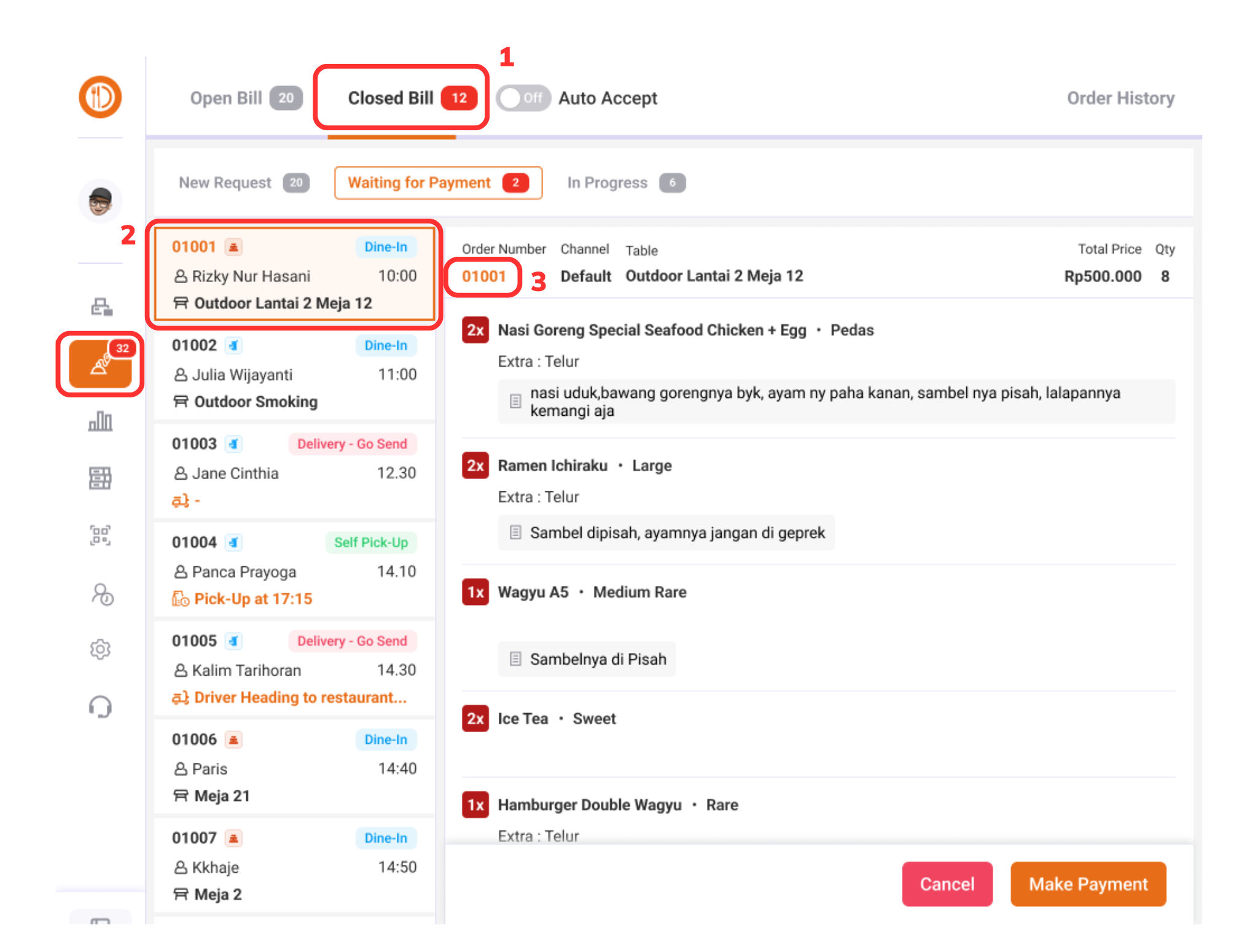Image resolution: width=1258 pixels, height=952 pixels.
Task: Open the cashier register sidebar icon
Action: pos(101,306)
